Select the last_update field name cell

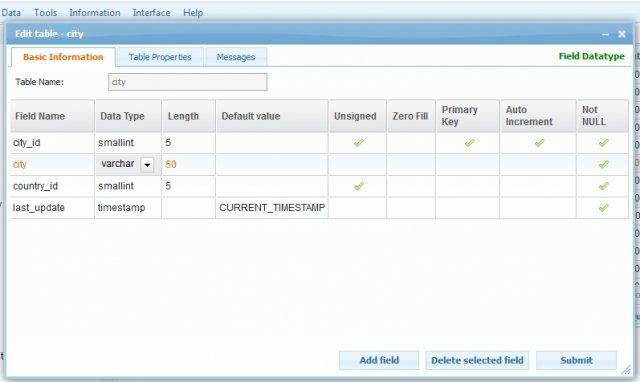[x=52, y=208]
